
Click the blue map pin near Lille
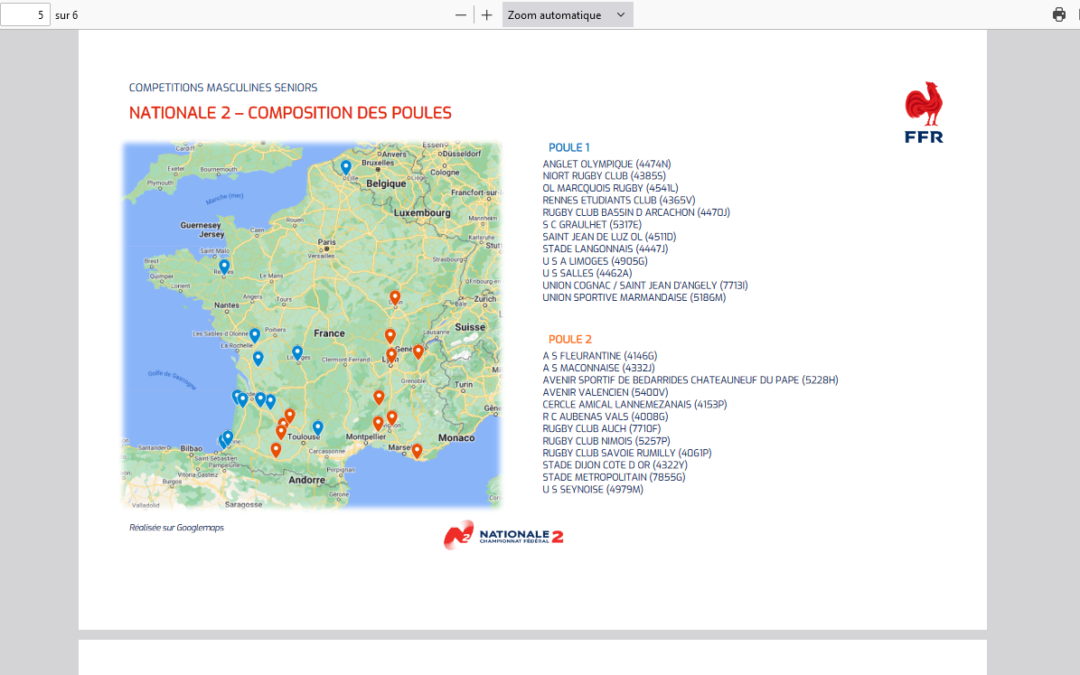point(346,167)
